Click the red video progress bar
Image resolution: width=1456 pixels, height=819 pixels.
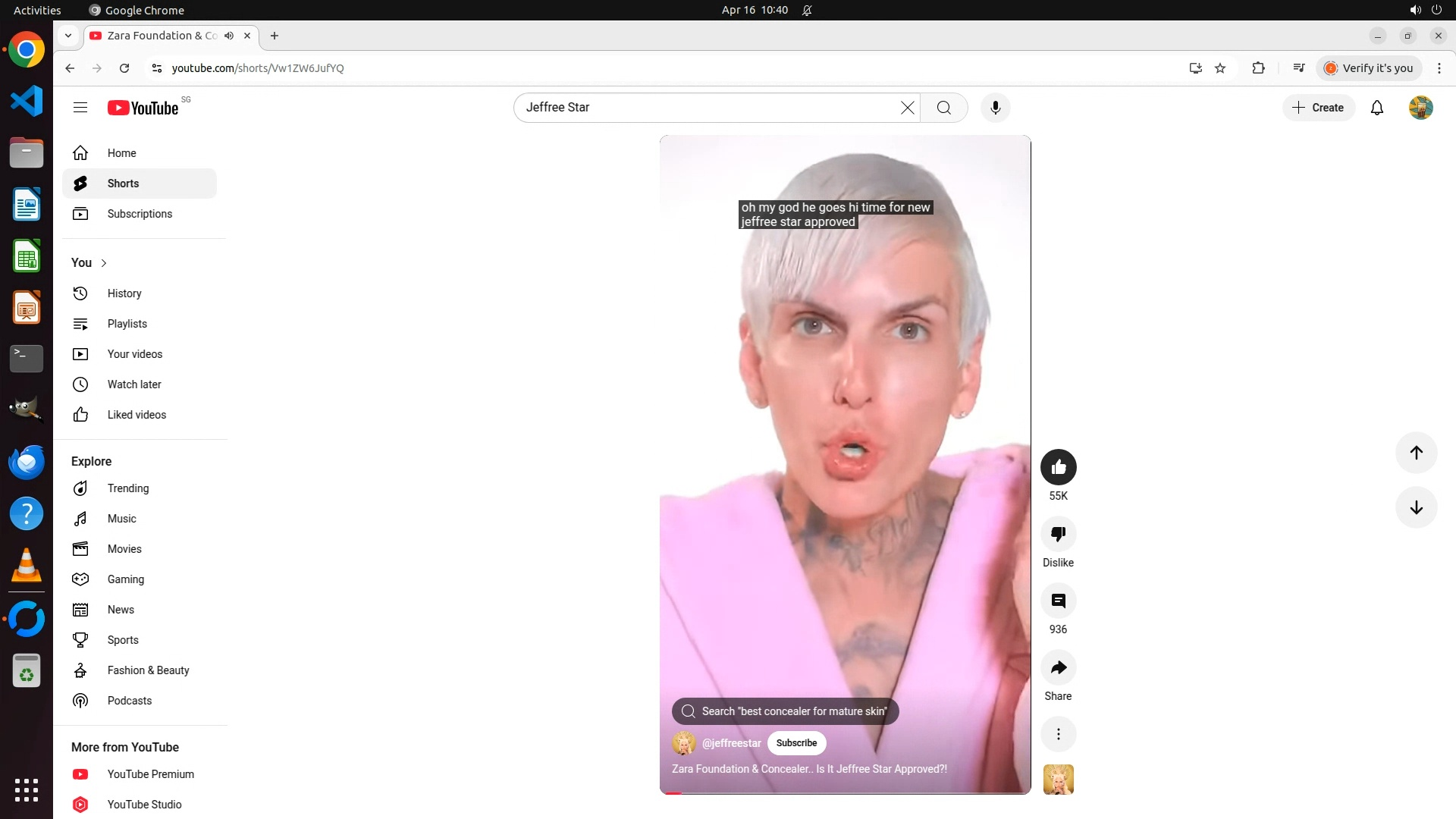pos(674,792)
